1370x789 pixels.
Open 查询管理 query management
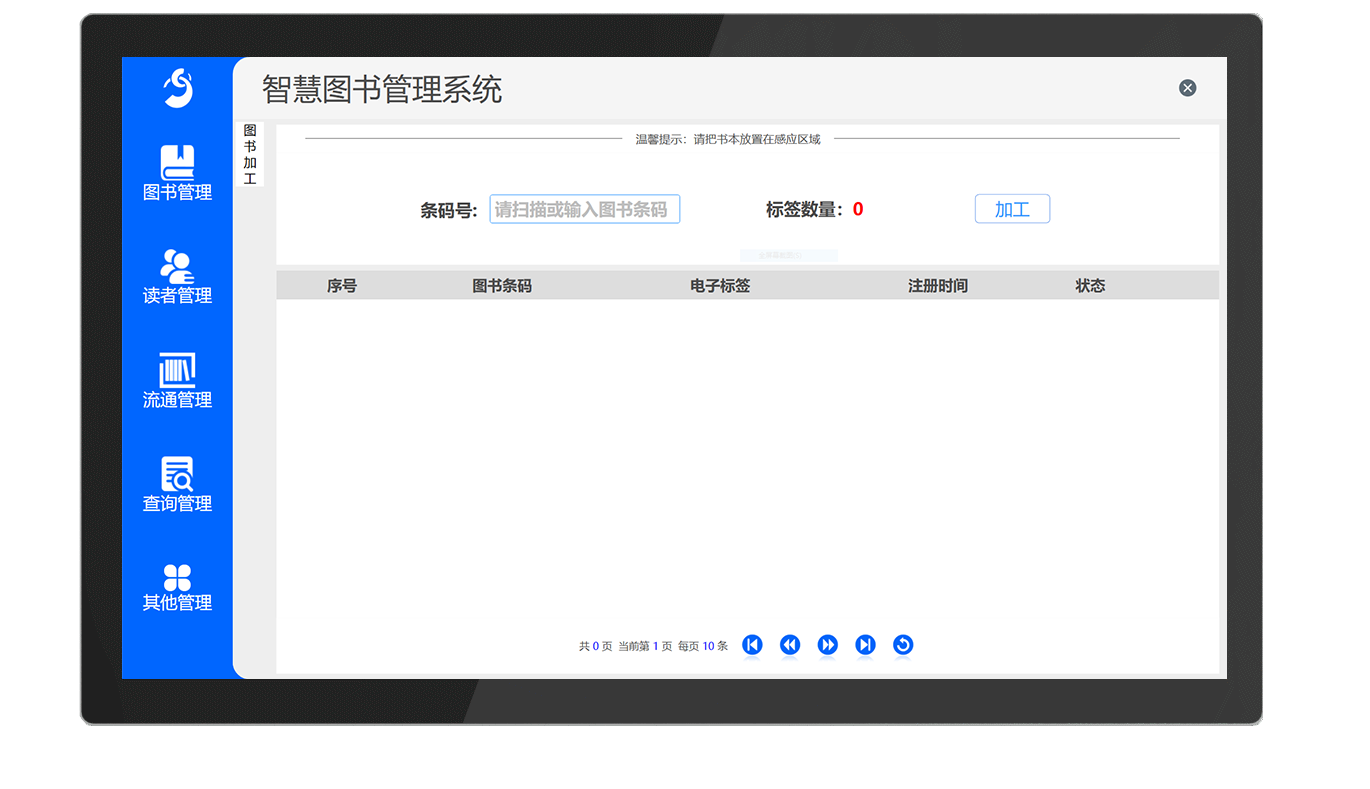point(177,485)
